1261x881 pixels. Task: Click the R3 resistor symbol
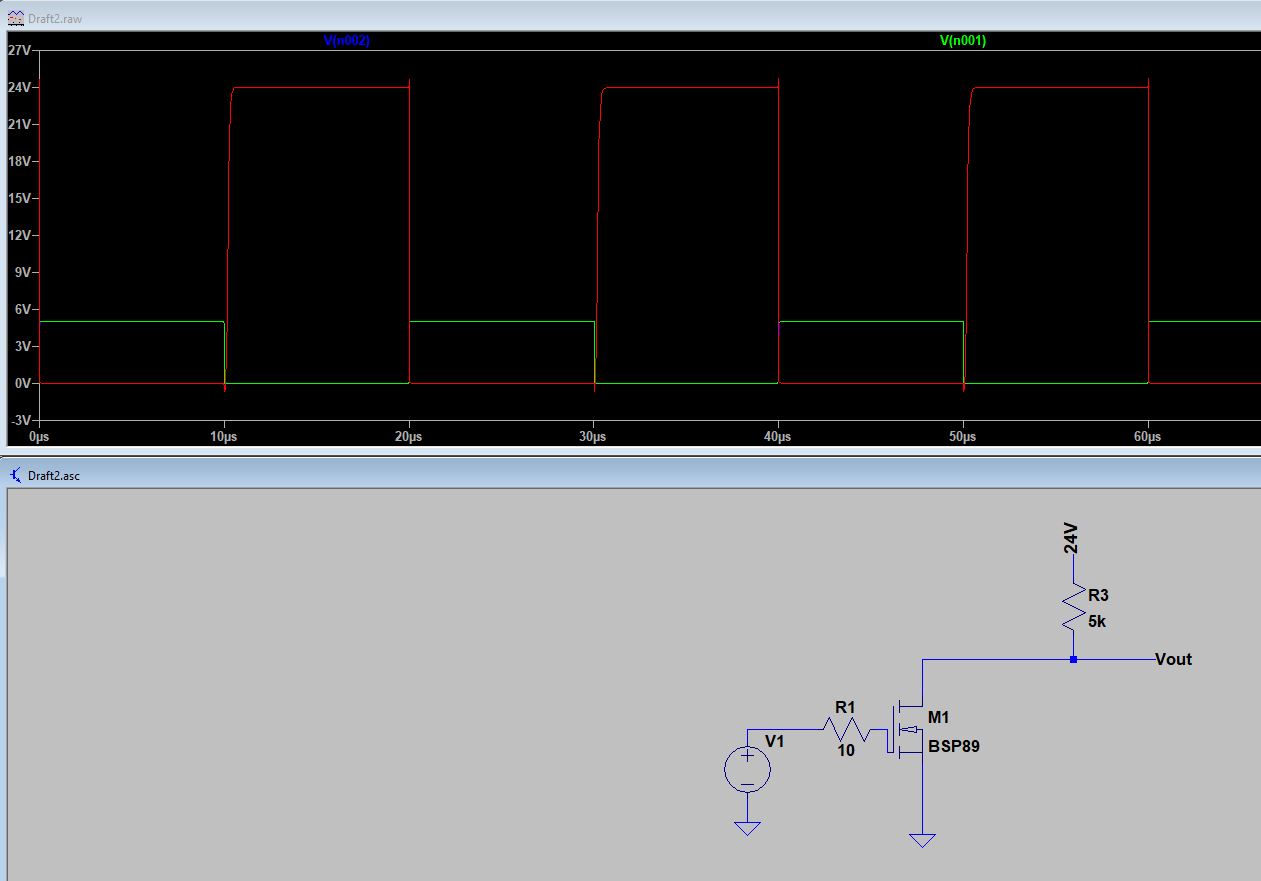click(1073, 608)
